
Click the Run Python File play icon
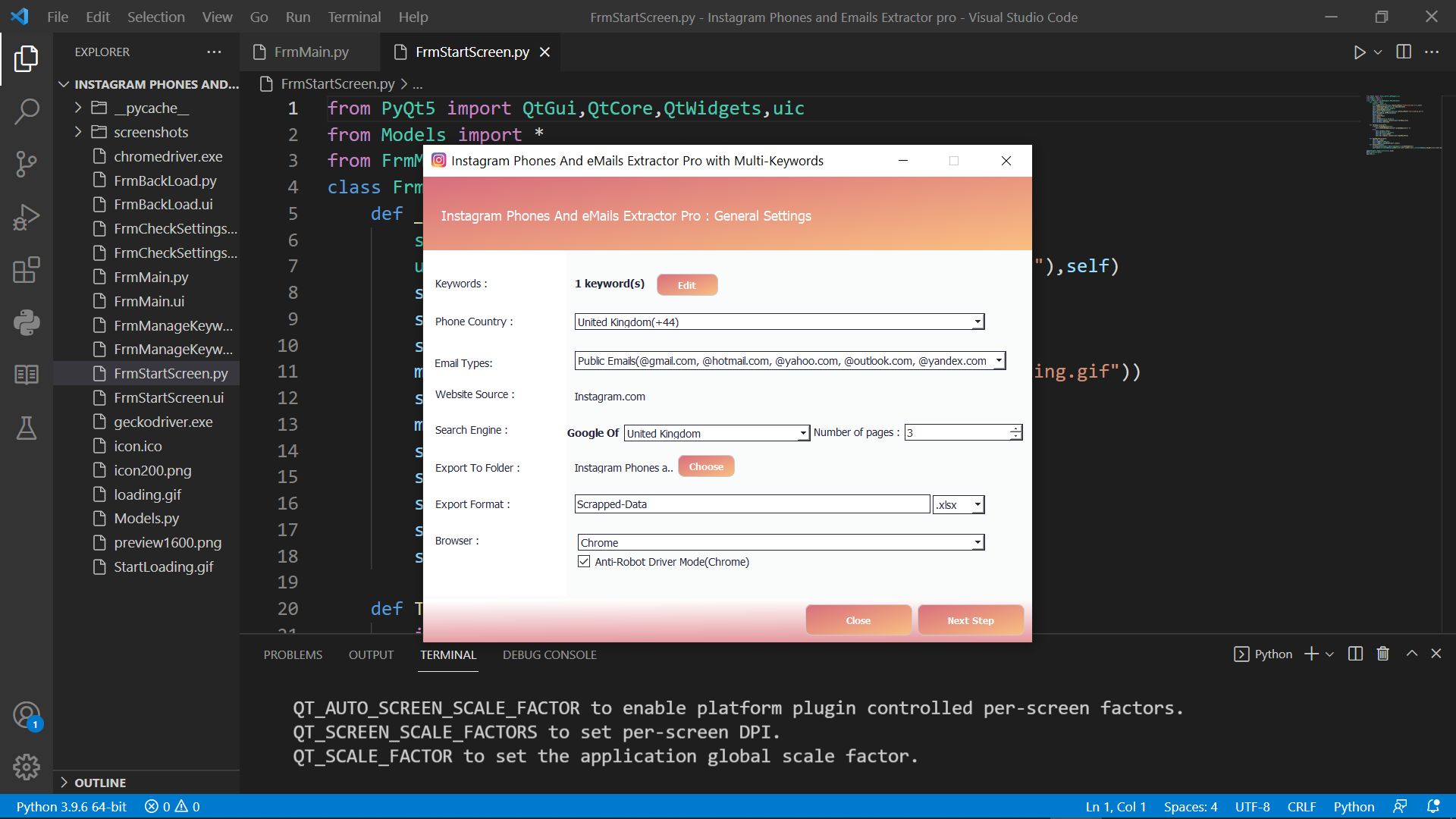[1359, 52]
